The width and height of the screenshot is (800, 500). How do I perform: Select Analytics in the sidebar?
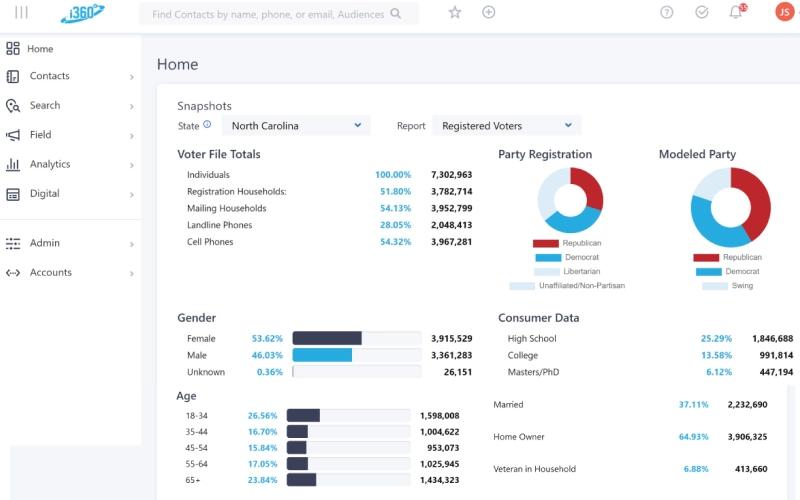click(50, 164)
